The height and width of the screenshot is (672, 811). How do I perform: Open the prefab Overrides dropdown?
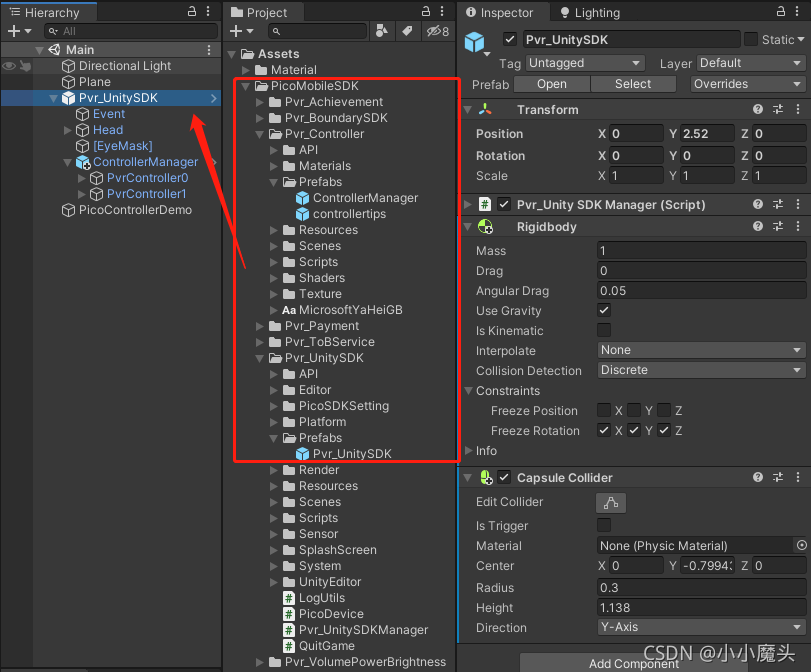click(x=748, y=84)
